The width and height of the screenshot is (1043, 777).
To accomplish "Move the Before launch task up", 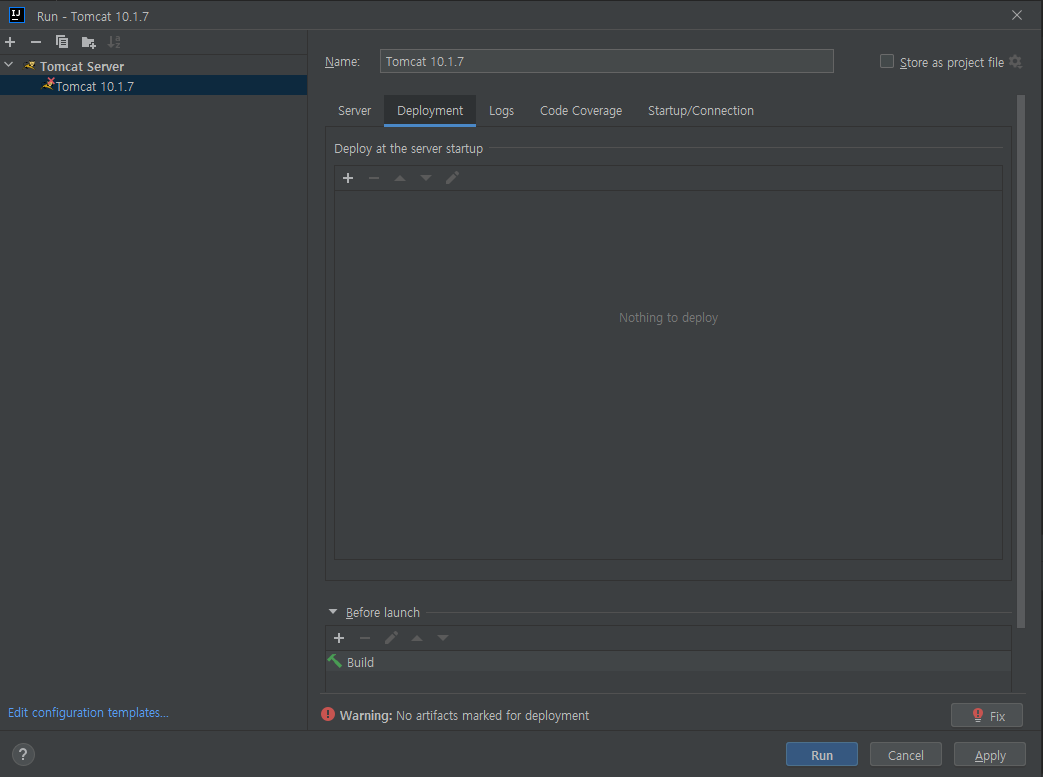I will (417, 639).
